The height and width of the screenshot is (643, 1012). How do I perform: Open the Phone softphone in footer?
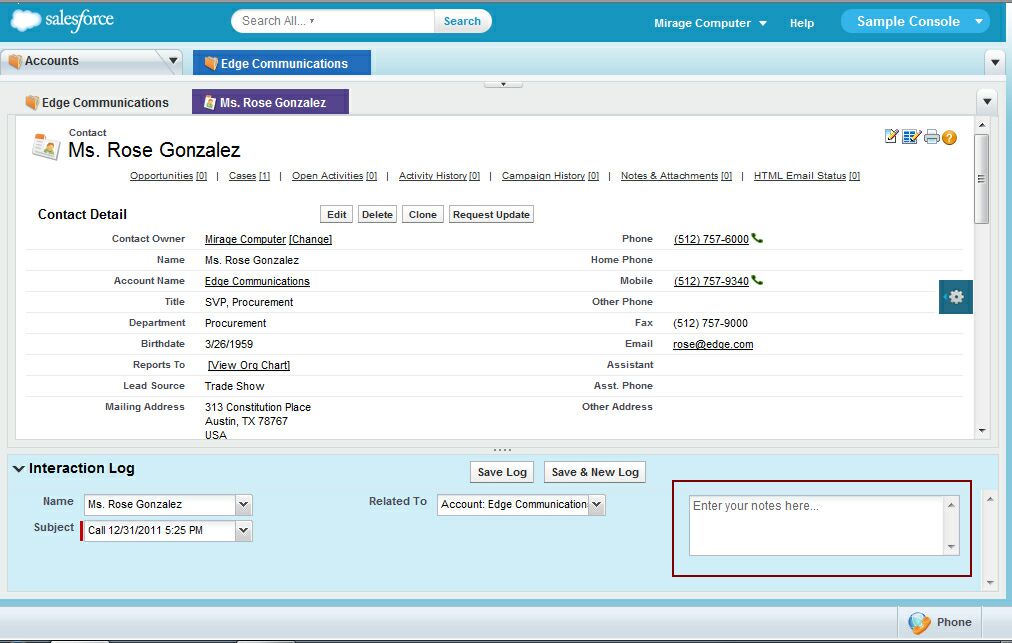click(x=940, y=622)
